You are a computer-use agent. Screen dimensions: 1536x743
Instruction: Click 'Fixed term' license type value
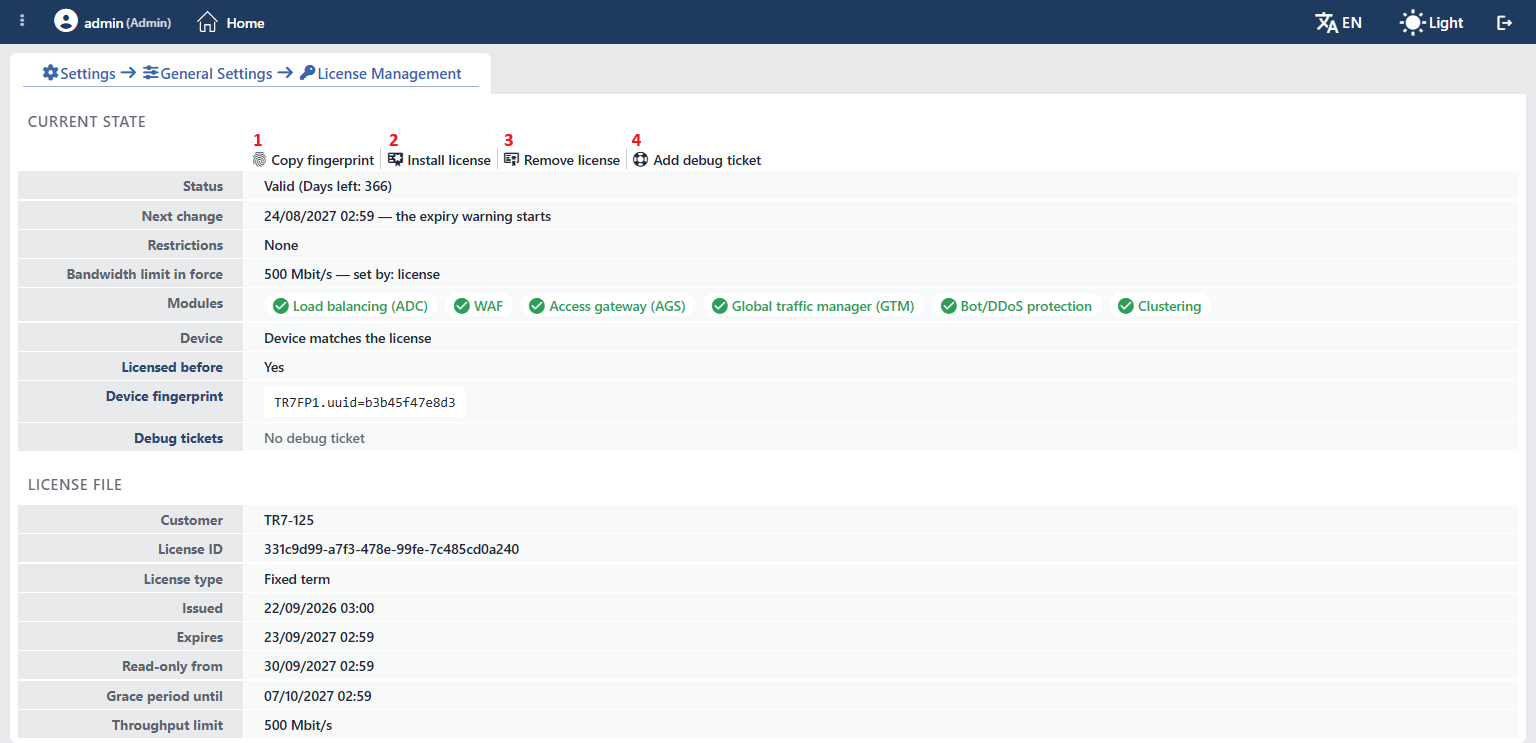pos(297,580)
